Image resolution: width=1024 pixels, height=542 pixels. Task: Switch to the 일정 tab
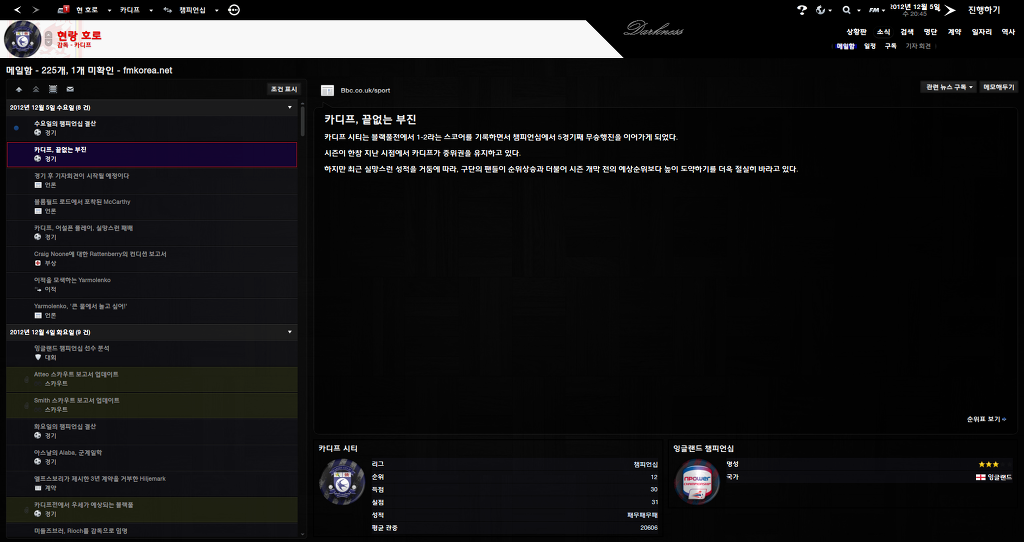(870, 46)
